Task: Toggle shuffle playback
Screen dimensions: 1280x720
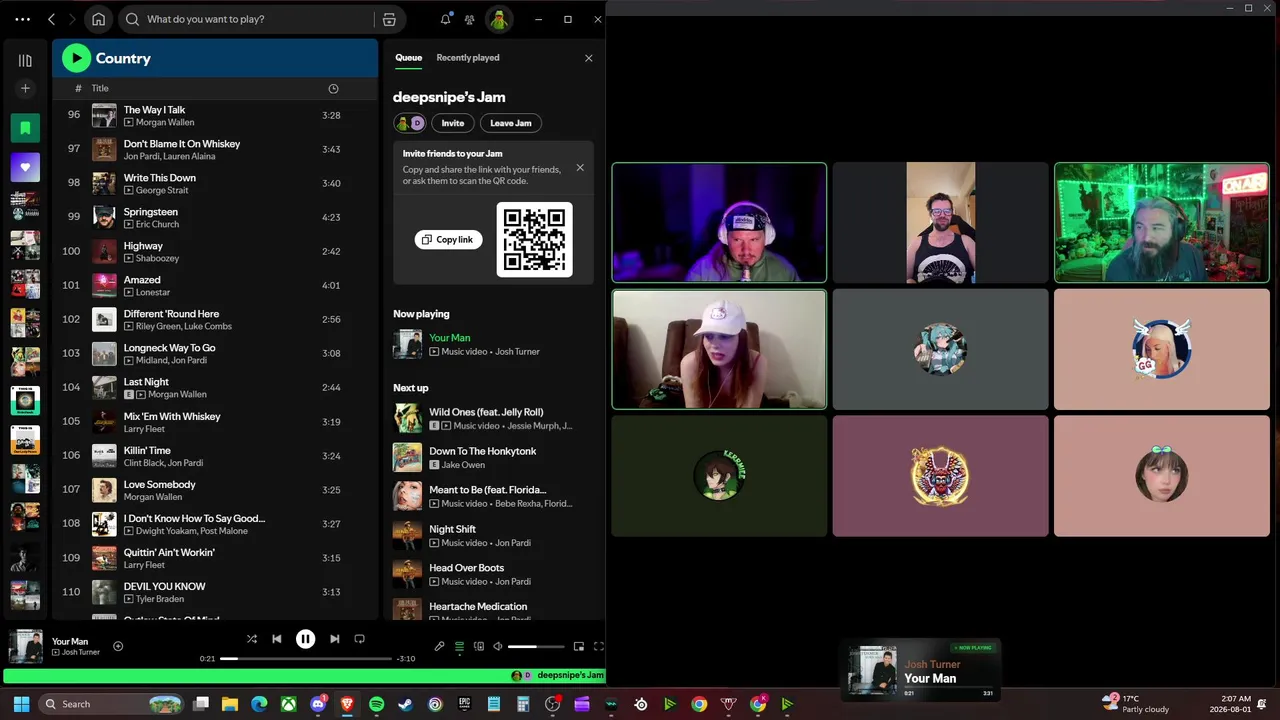Action: pos(252,639)
